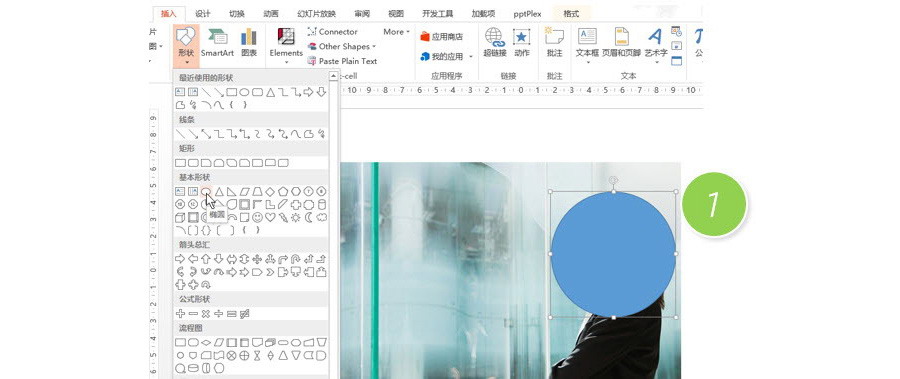Select the cross shape in 基本形状
The image size is (900, 379).
click(296, 204)
